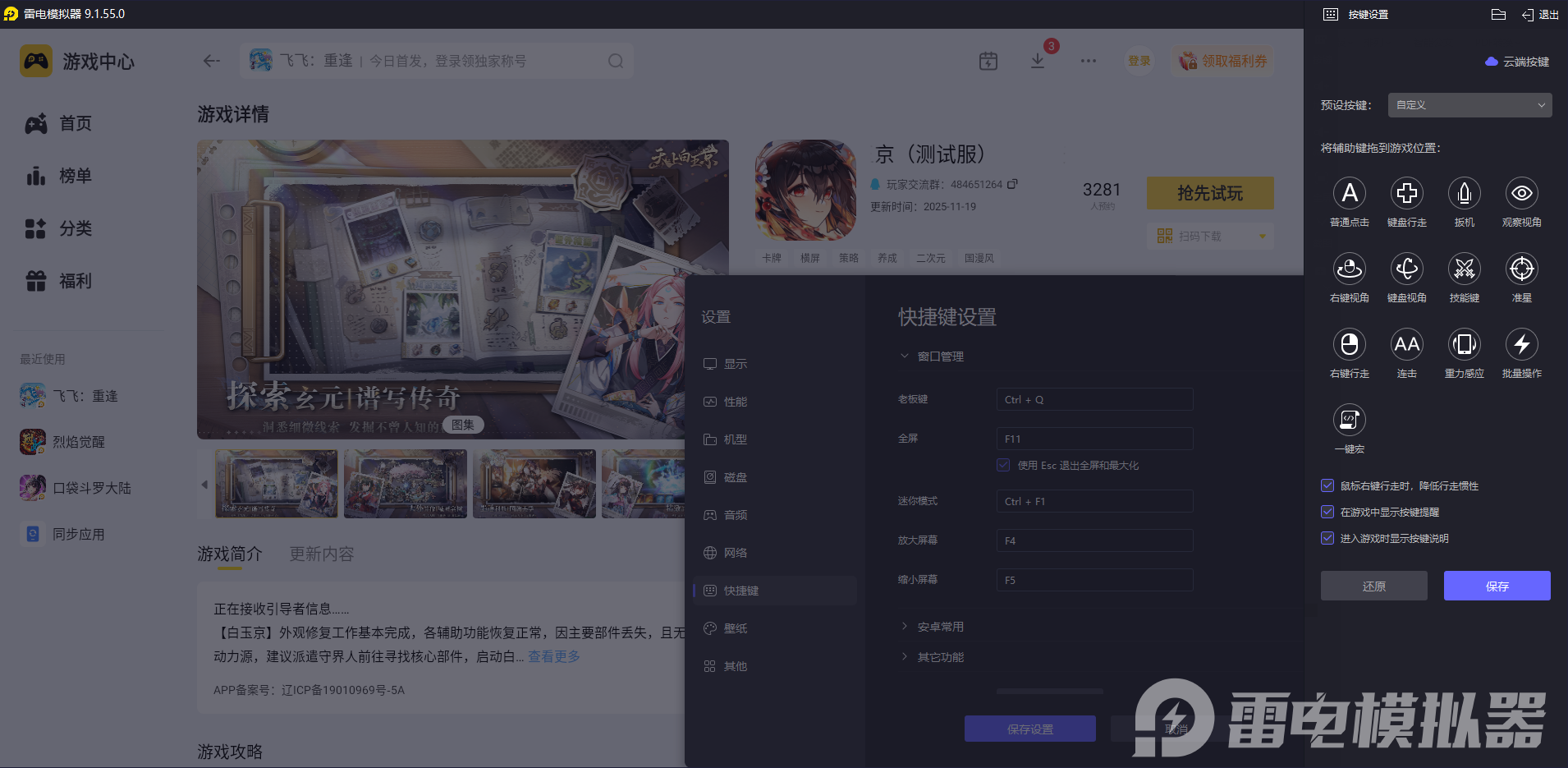Click the 观察视角 mapping icon
This screenshot has width=1568, height=768.
pyautogui.click(x=1521, y=193)
